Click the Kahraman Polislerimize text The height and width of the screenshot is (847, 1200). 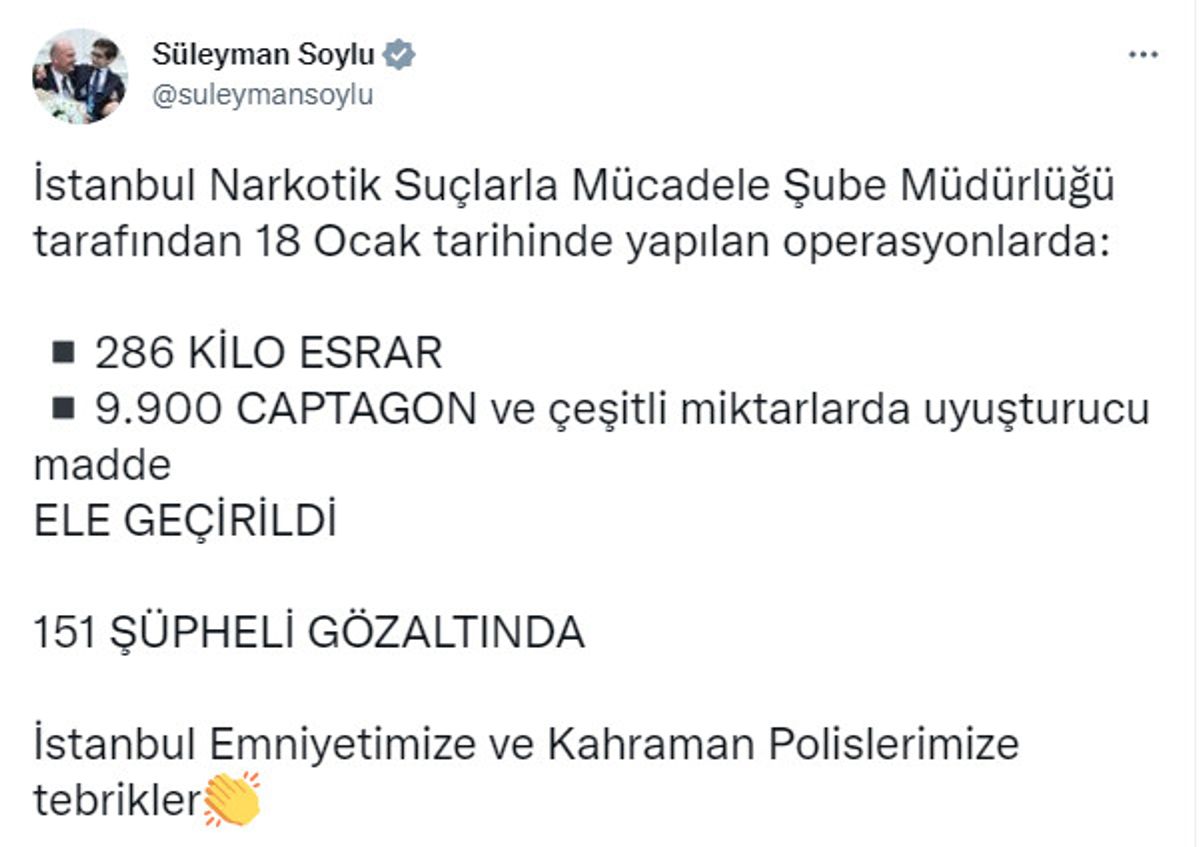pos(782,744)
